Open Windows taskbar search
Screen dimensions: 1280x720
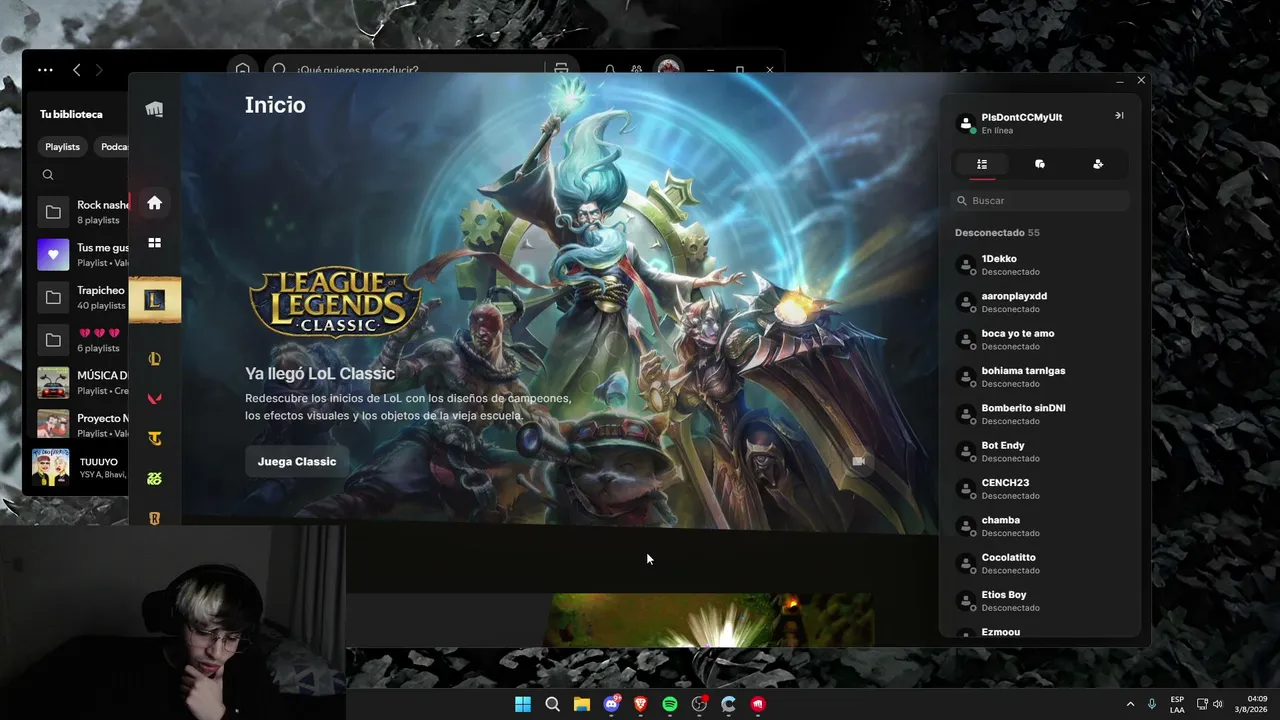pyautogui.click(x=552, y=704)
